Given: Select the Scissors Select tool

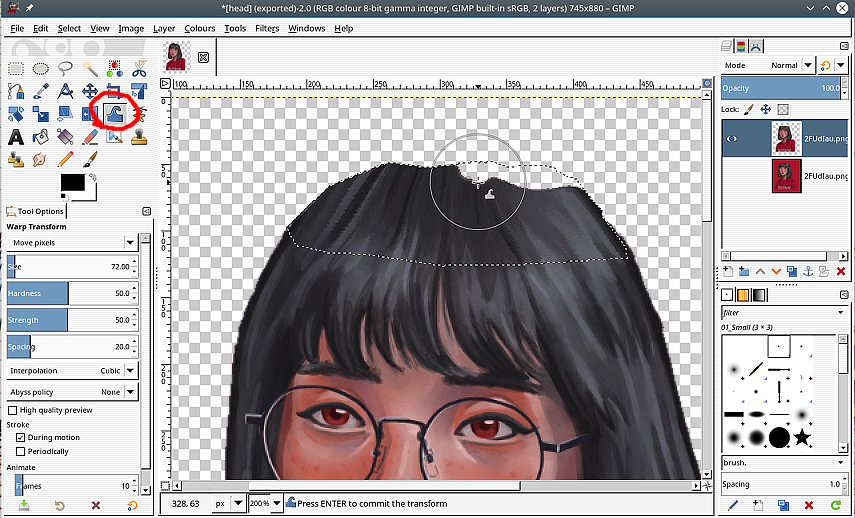Looking at the screenshot, I should [139, 69].
